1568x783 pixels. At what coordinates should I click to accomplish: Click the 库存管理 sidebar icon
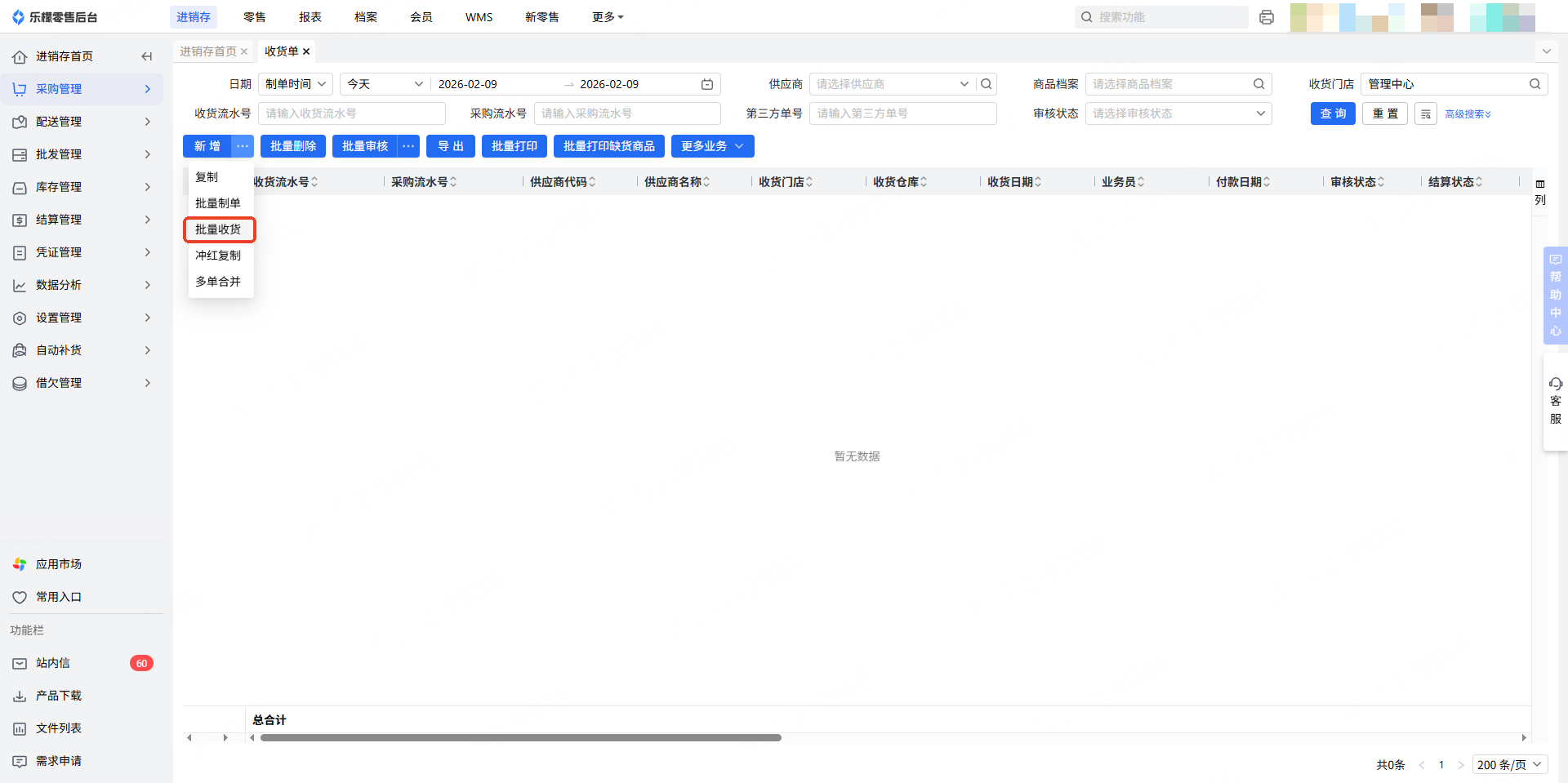pyautogui.click(x=20, y=187)
